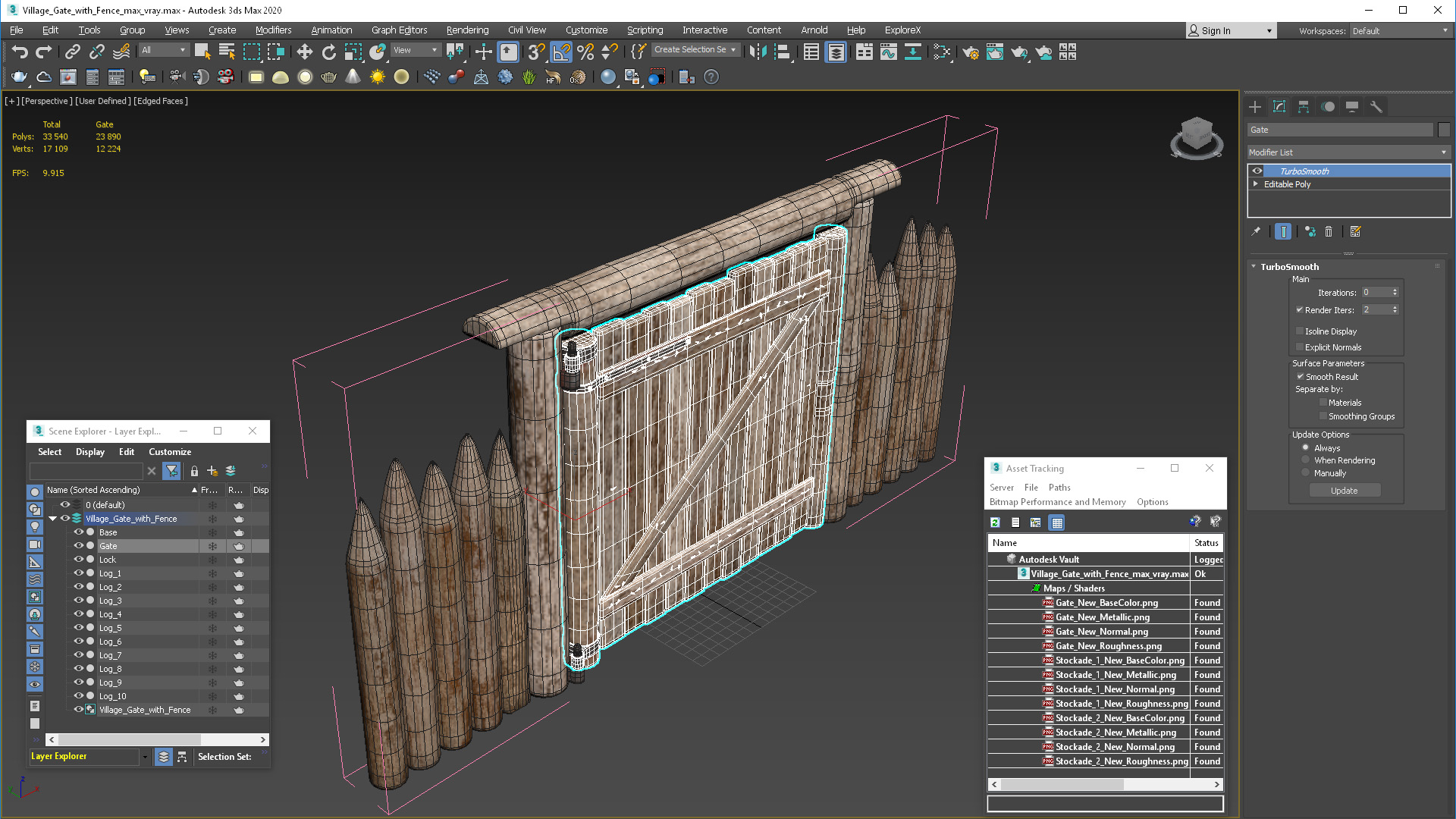The width and height of the screenshot is (1456, 819).
Task: Switch to the Hierarchy panel icon
Action: [x=1304, y=107]
